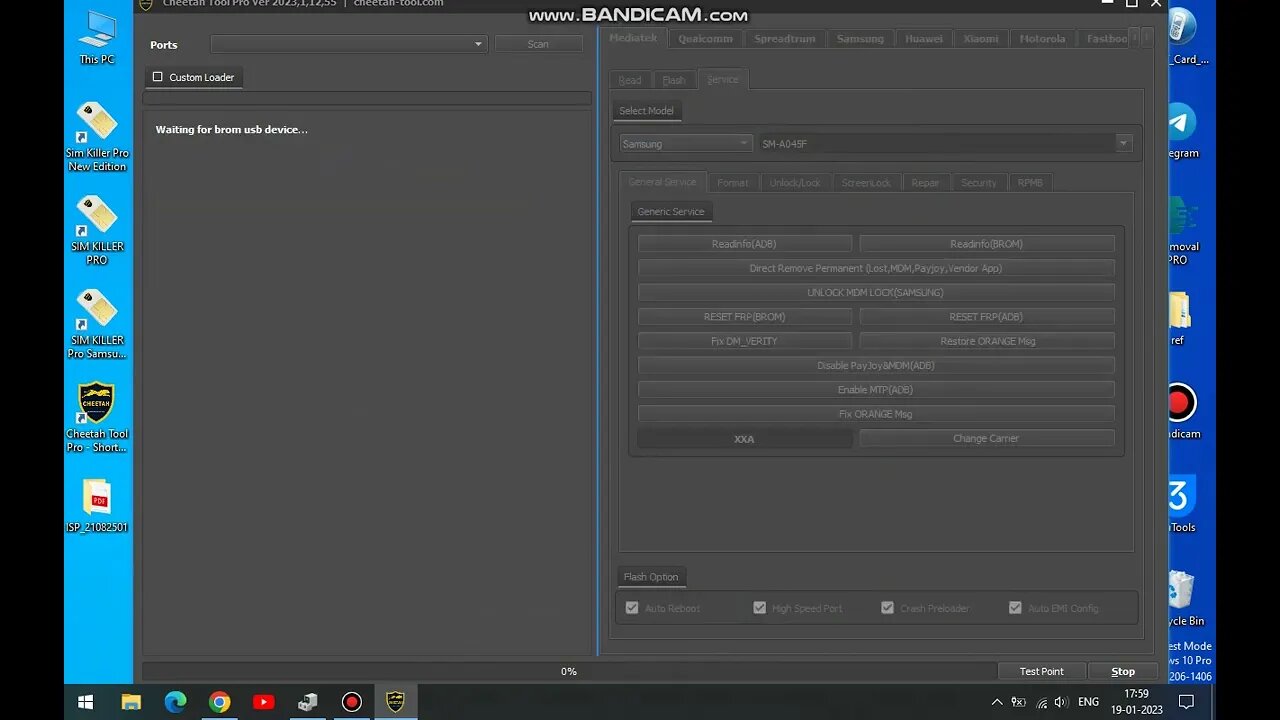
Task: Click Enable MTP(ADB) button
Action: click(x=876, y=389)
